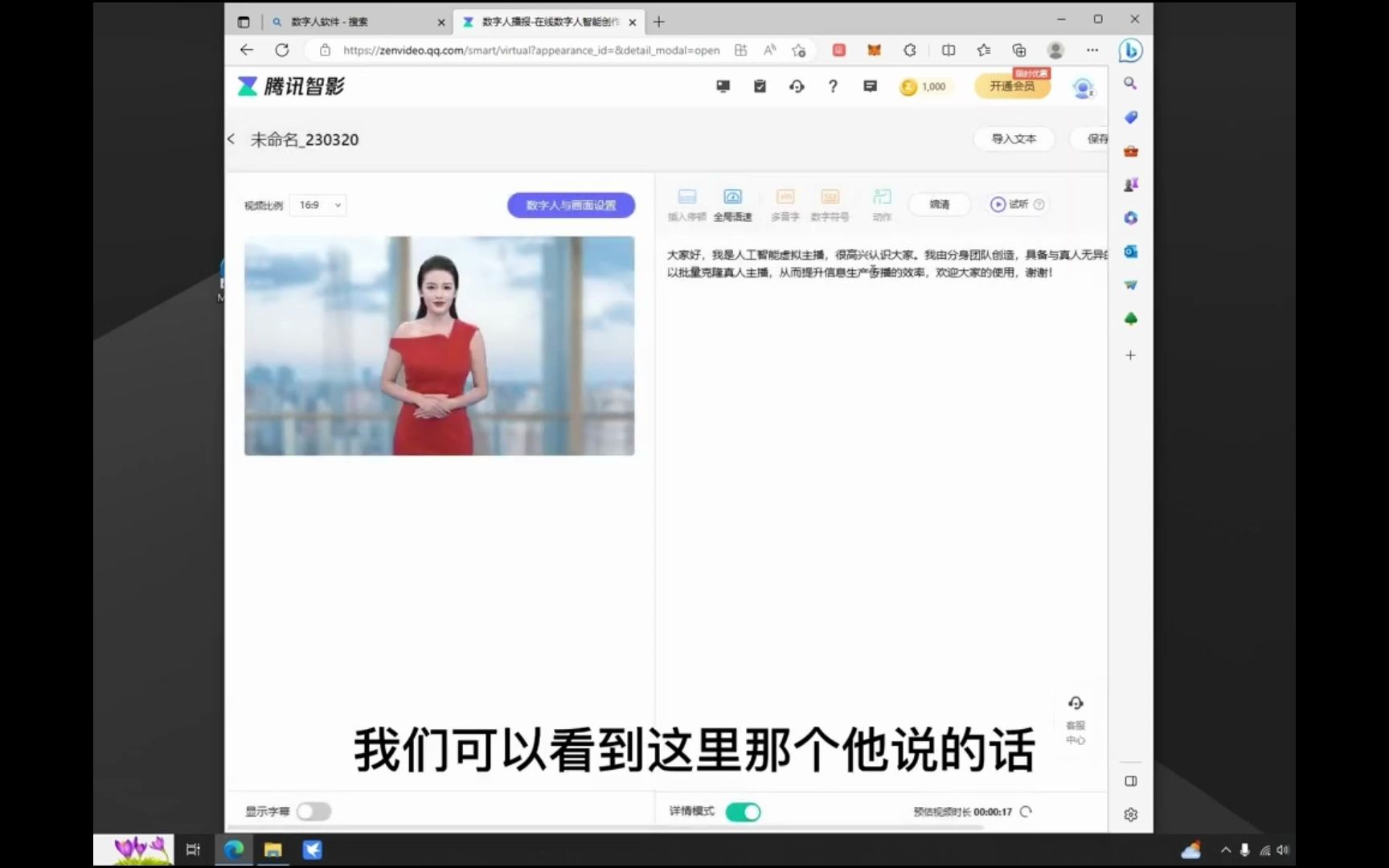The width and height of the screenshot is (1389, 868).
Task: Open Edge extensions puzzle icon
Action: [910, 50]
